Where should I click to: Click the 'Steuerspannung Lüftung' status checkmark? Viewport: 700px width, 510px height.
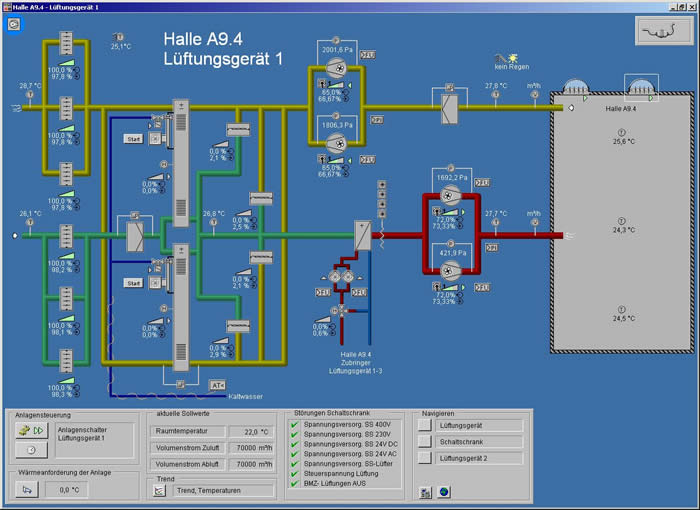click(x=293, y=473)
